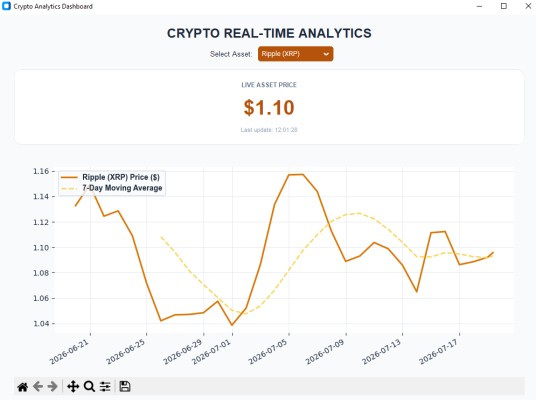536x400 pixels.
Task: Click the 7-Day Moving Average legend entry
Action: 122,188
